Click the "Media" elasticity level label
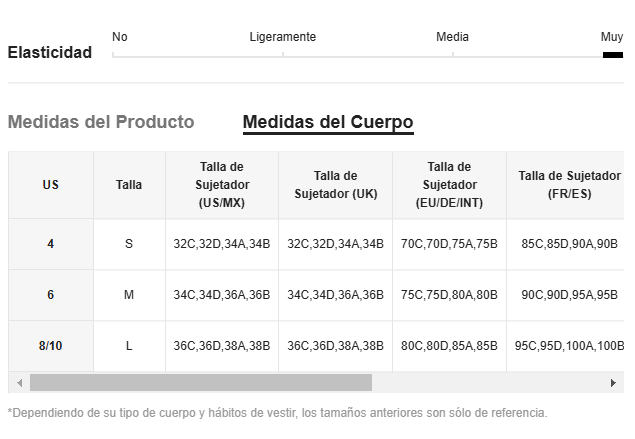This screenshot has width=635, height=439. click(452, 37)
